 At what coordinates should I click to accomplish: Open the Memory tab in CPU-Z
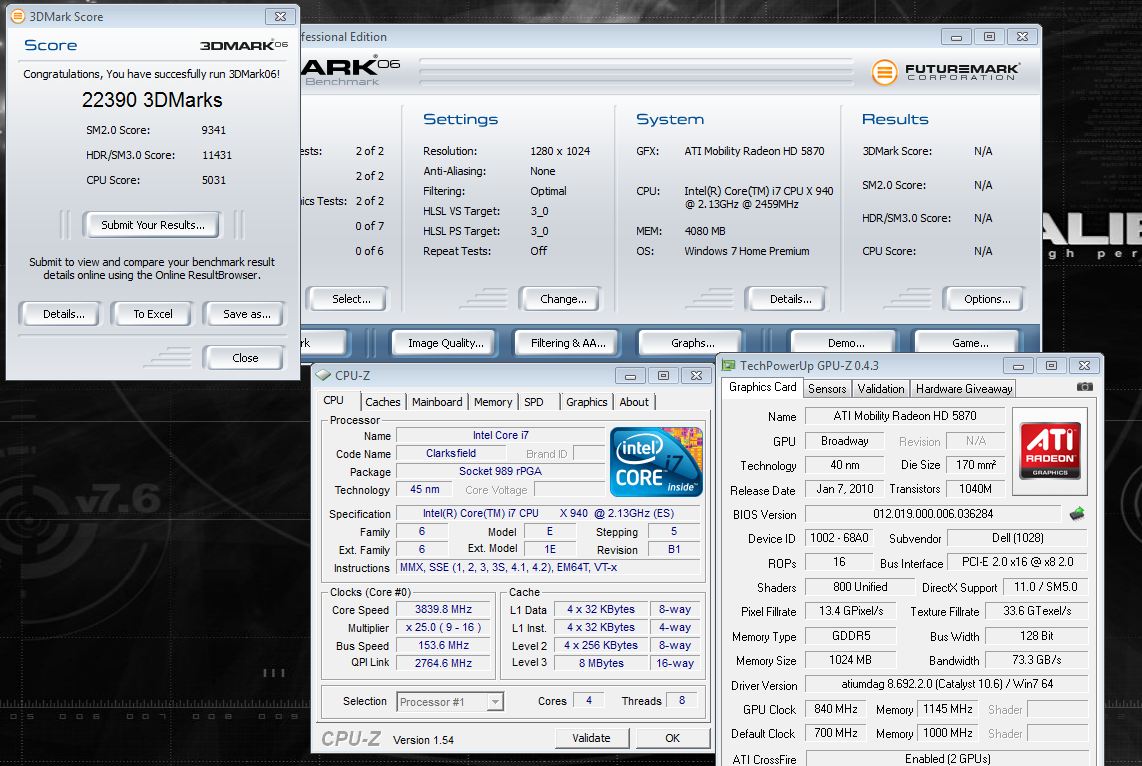pyautogui.click(x=493, y=402)
